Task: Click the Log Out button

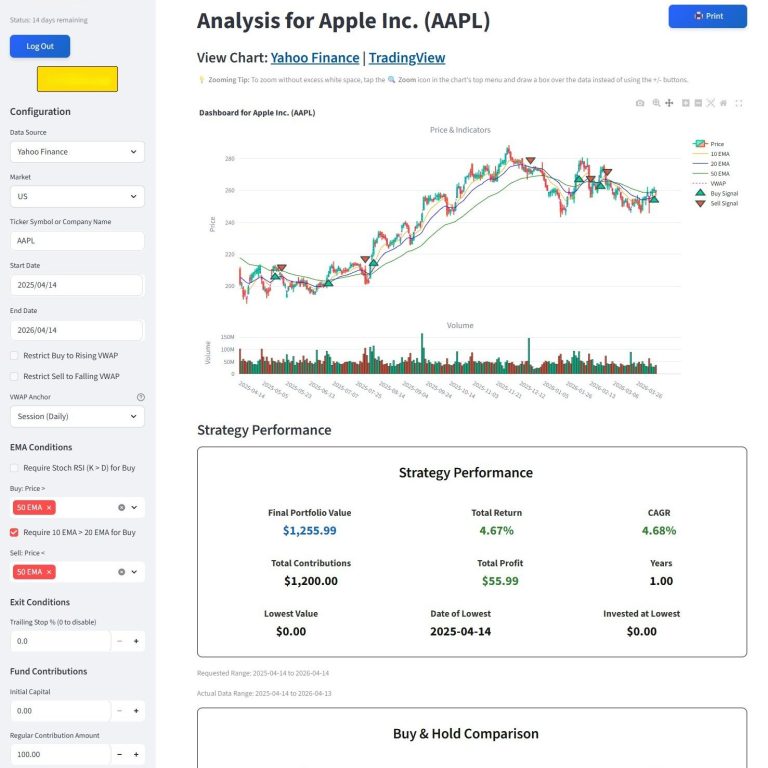Action: (40, 46)
